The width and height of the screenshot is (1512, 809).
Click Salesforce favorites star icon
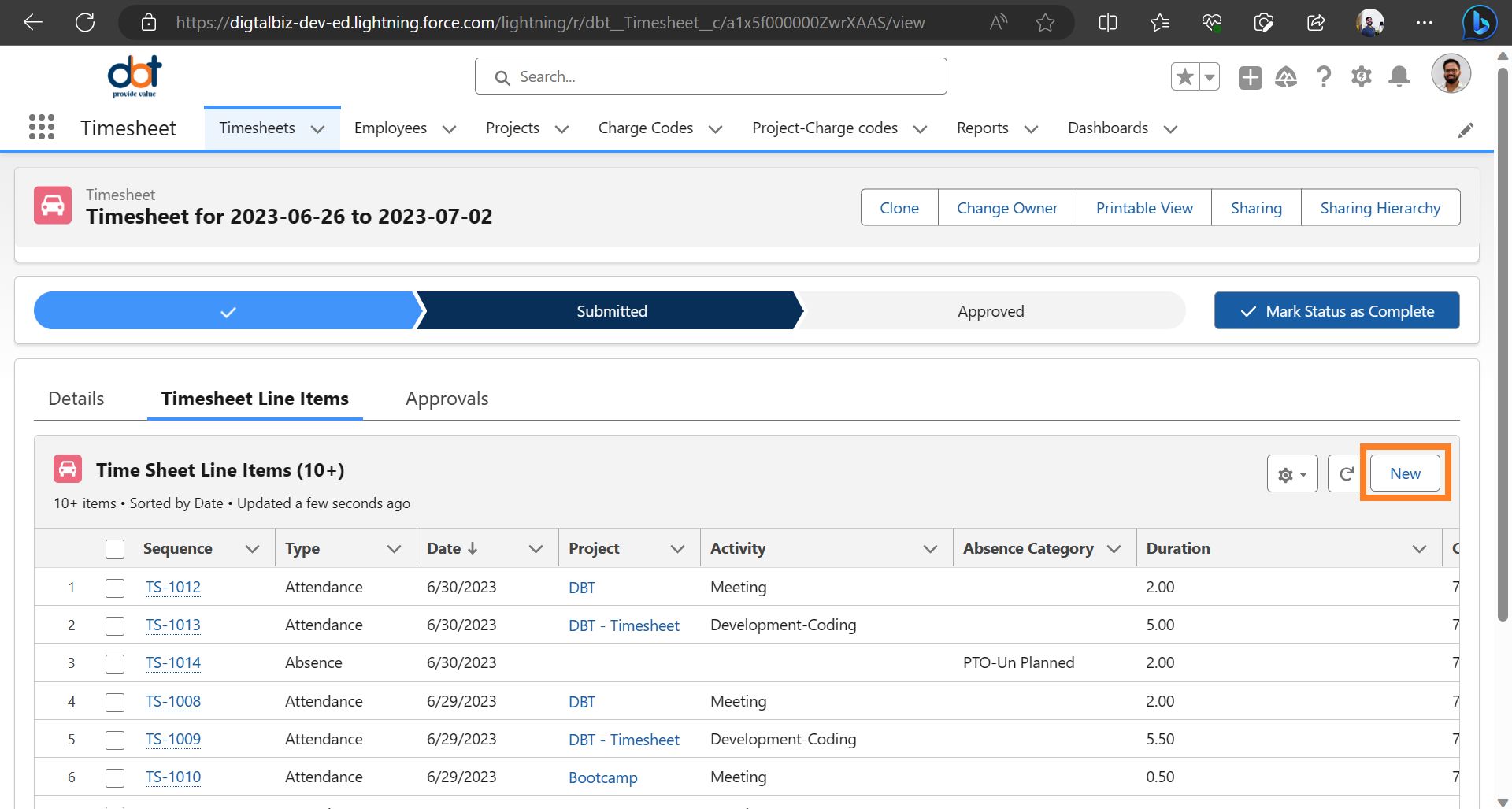pyautogui.click(x=1184, y=77)
